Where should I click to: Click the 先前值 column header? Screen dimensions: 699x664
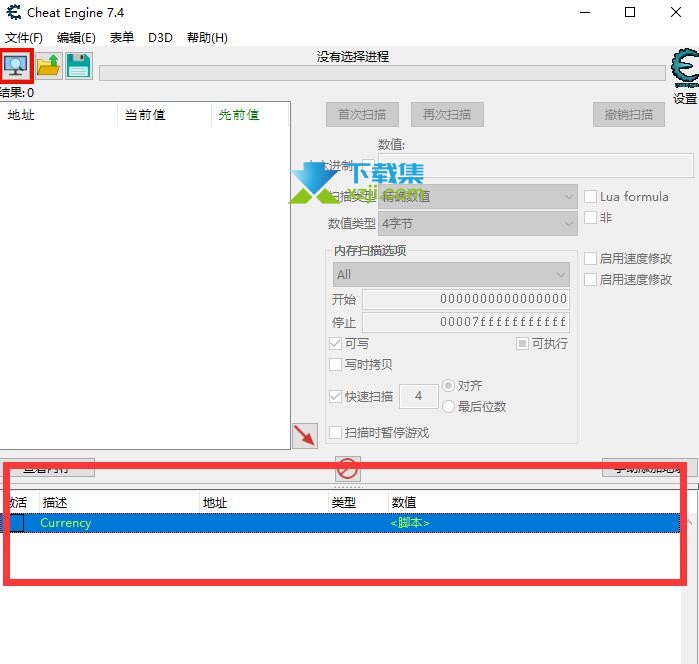click(251, 115)
